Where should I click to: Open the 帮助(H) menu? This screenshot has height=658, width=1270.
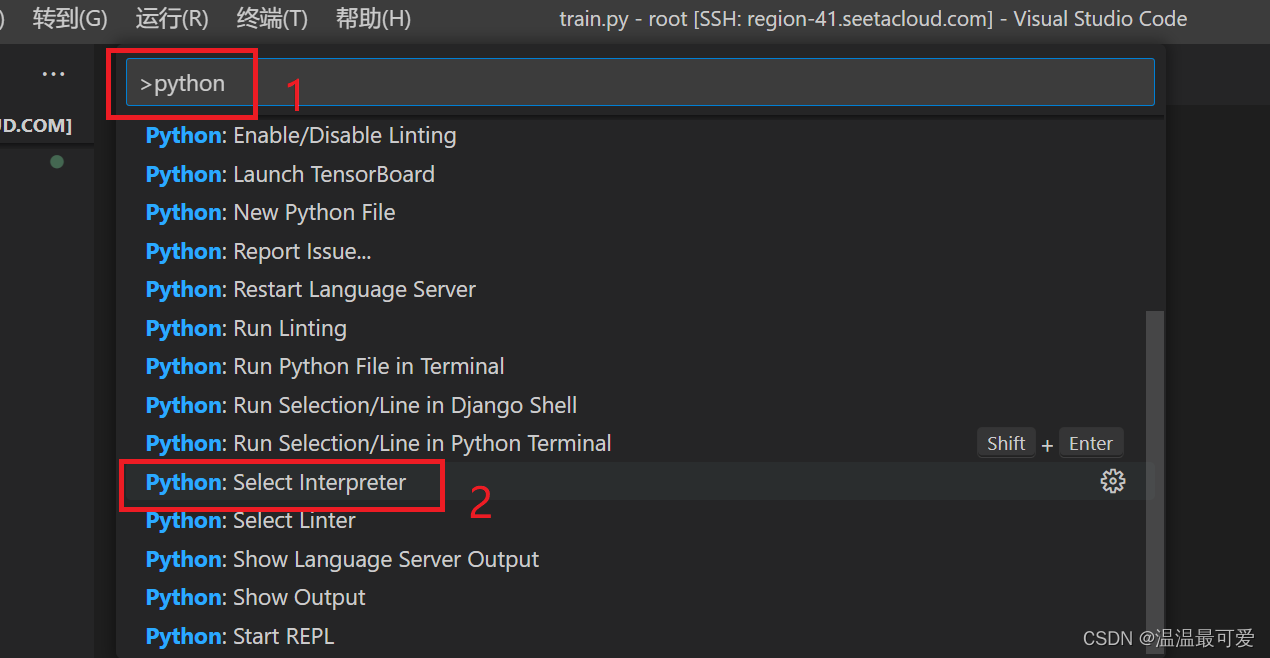click(x=374, y=18)
